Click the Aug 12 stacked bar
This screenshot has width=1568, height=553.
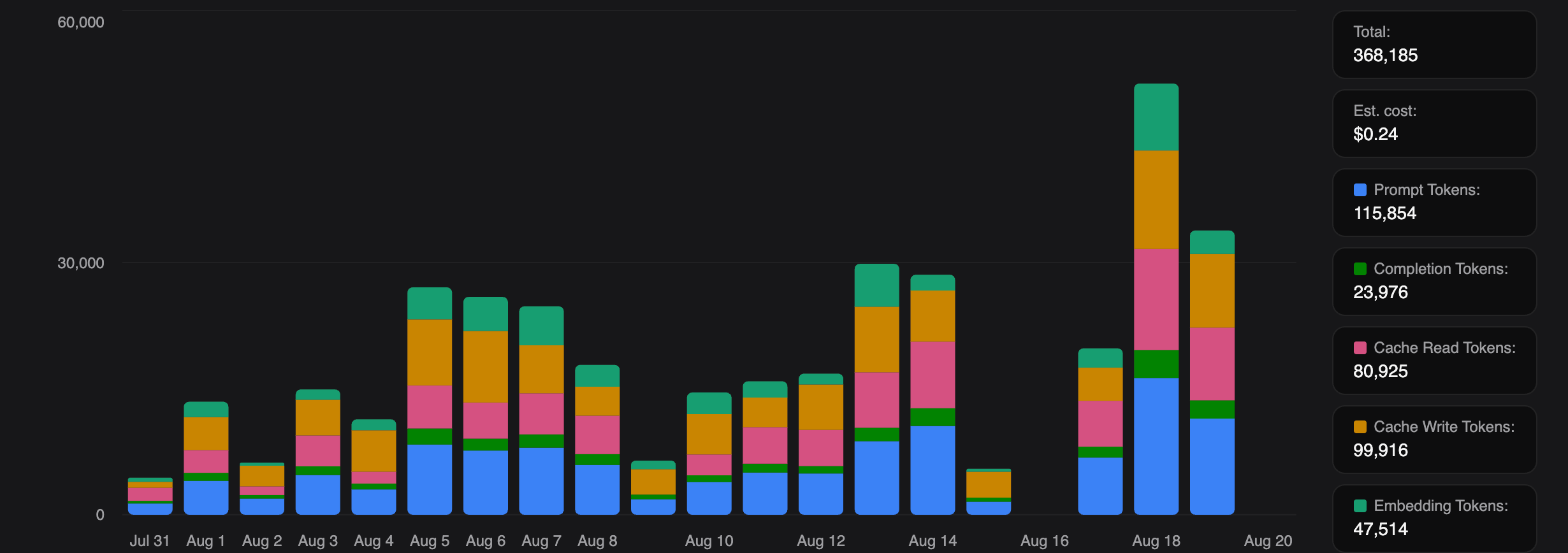821,444
